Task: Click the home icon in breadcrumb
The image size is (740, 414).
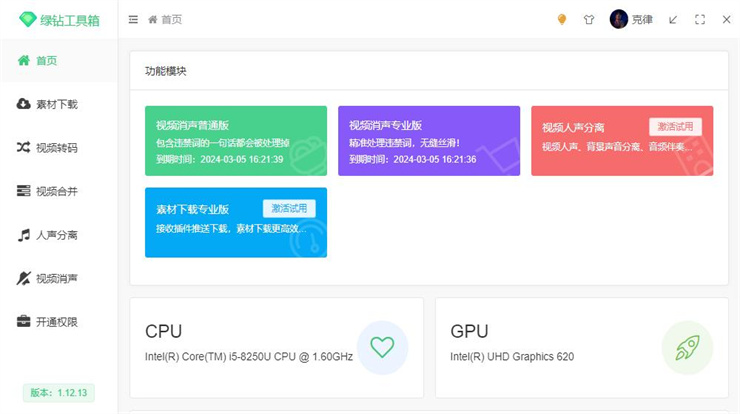Action: pos(152,19)
